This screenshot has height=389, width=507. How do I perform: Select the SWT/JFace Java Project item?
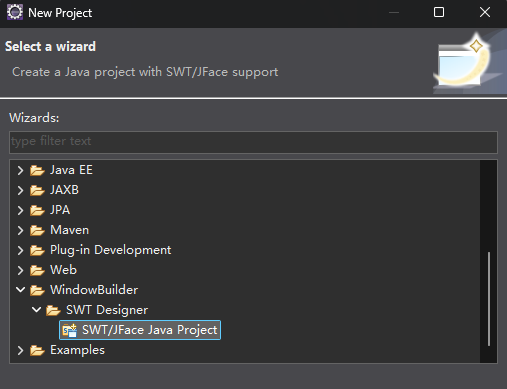[140, 330]
